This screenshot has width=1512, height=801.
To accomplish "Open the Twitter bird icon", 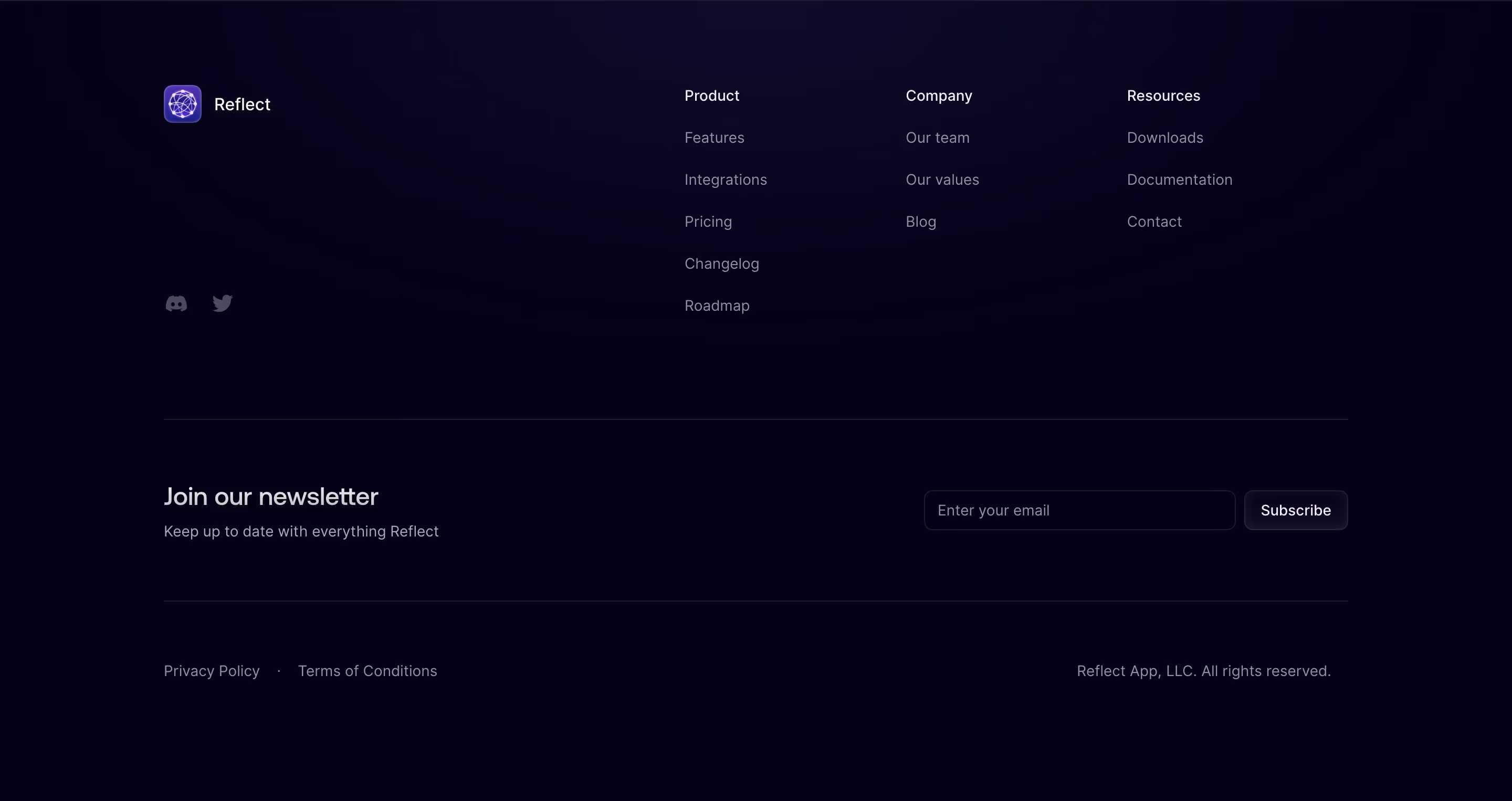I will (x=223, y=303).
